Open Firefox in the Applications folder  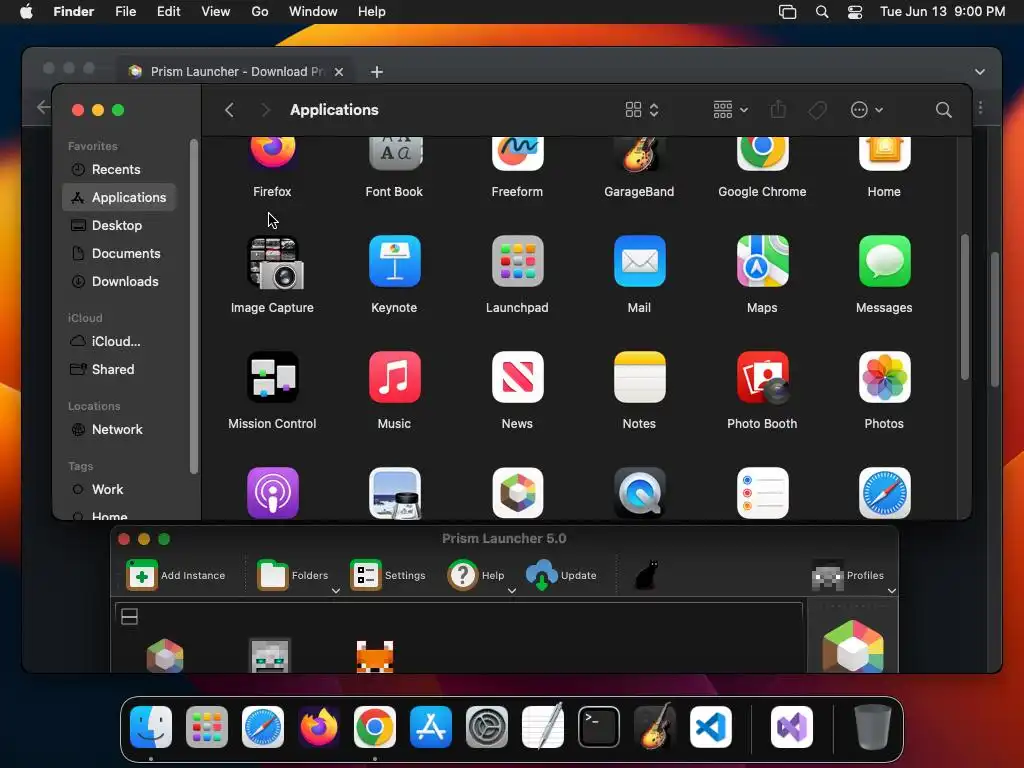point(272,154)
